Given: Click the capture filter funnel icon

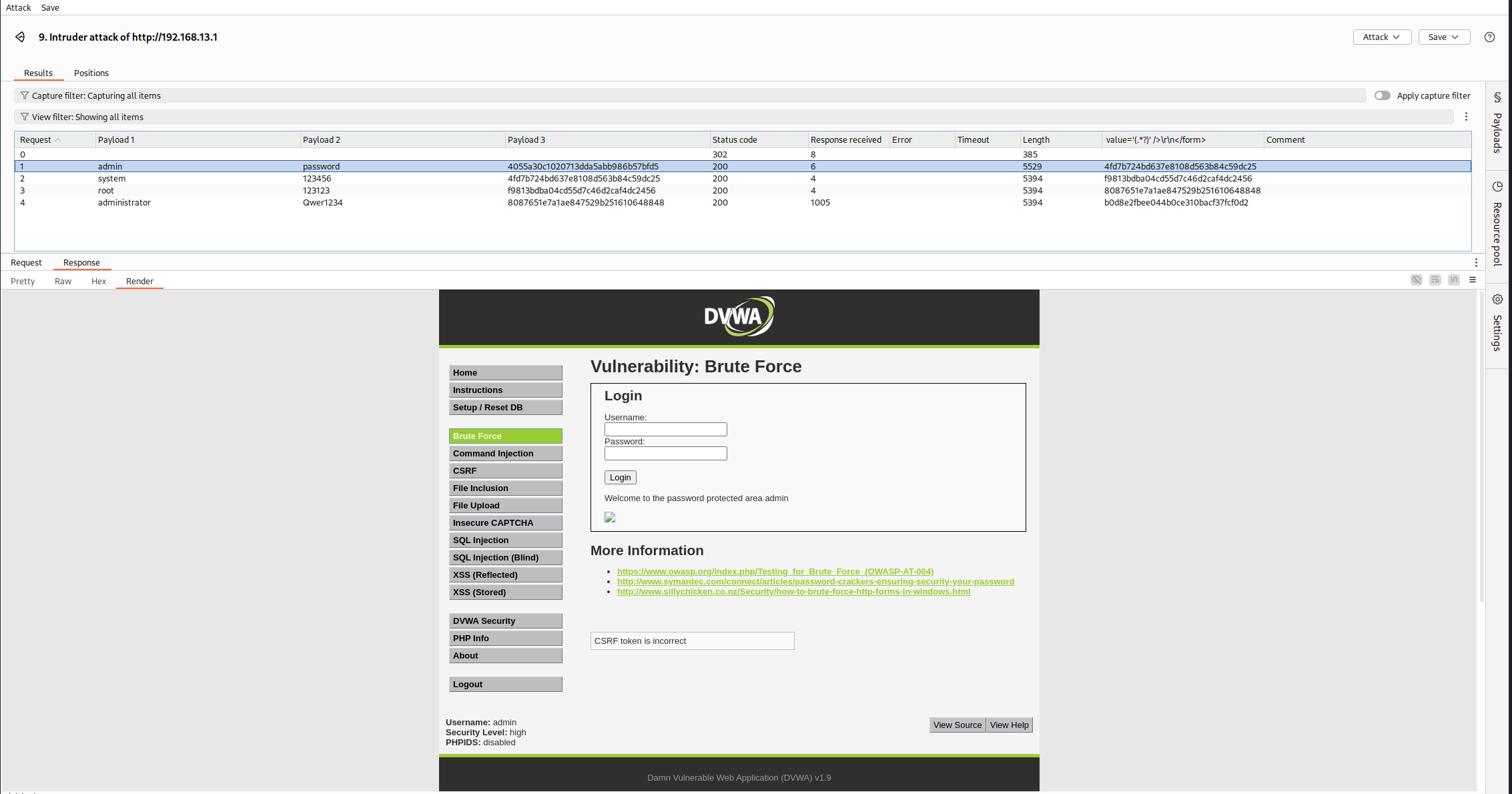Looking at the screenshot, I should (25, 96).
